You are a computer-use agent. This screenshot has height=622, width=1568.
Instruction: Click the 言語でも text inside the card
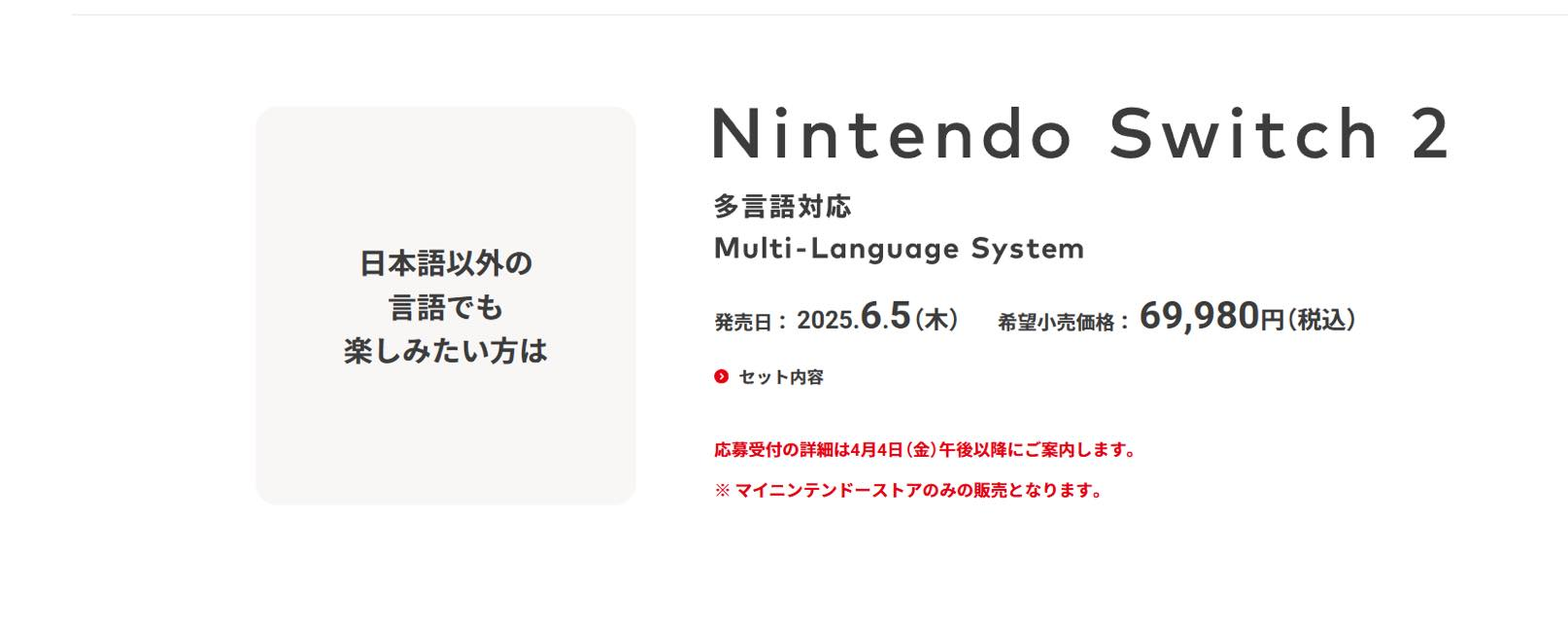(x=446, y=307)
